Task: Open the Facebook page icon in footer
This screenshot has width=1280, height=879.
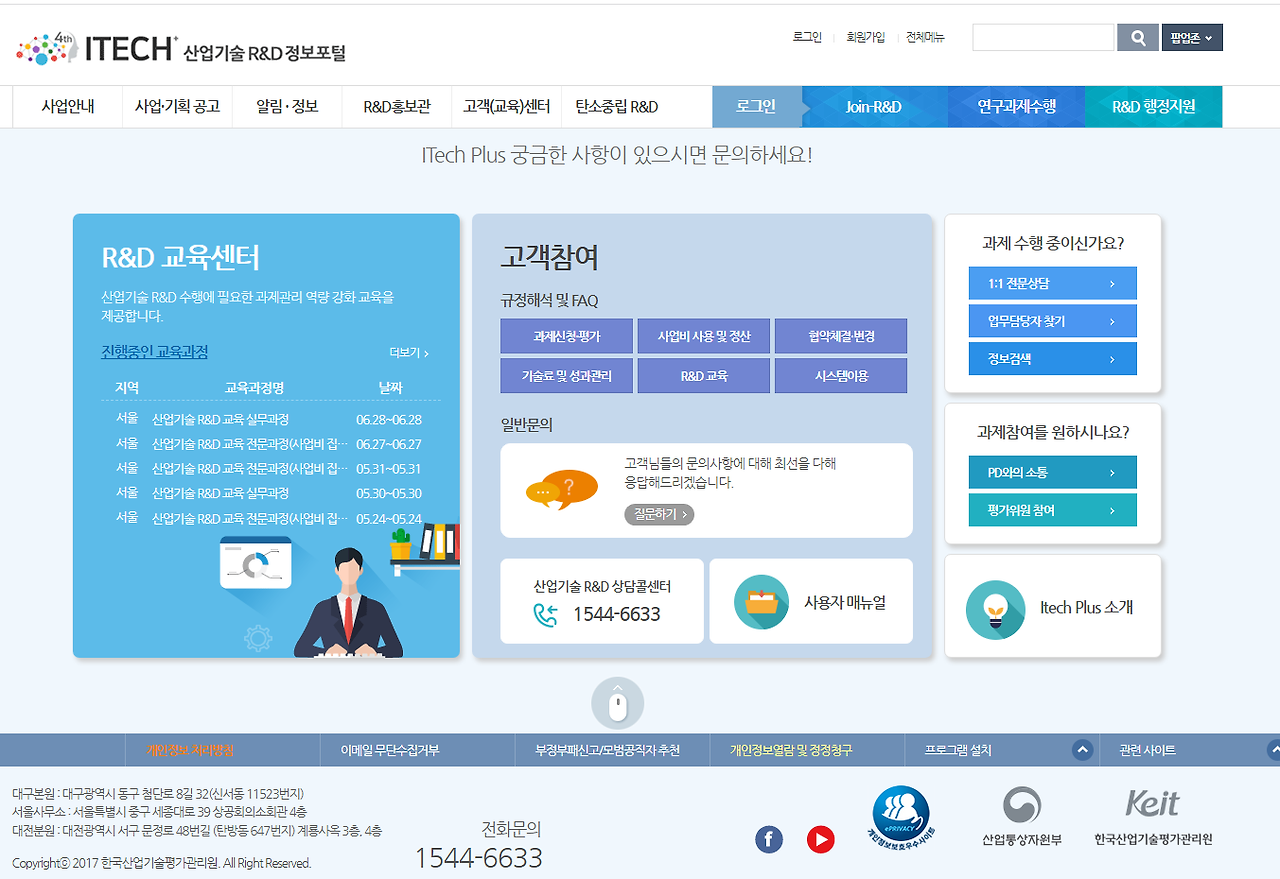Action: 769,840
